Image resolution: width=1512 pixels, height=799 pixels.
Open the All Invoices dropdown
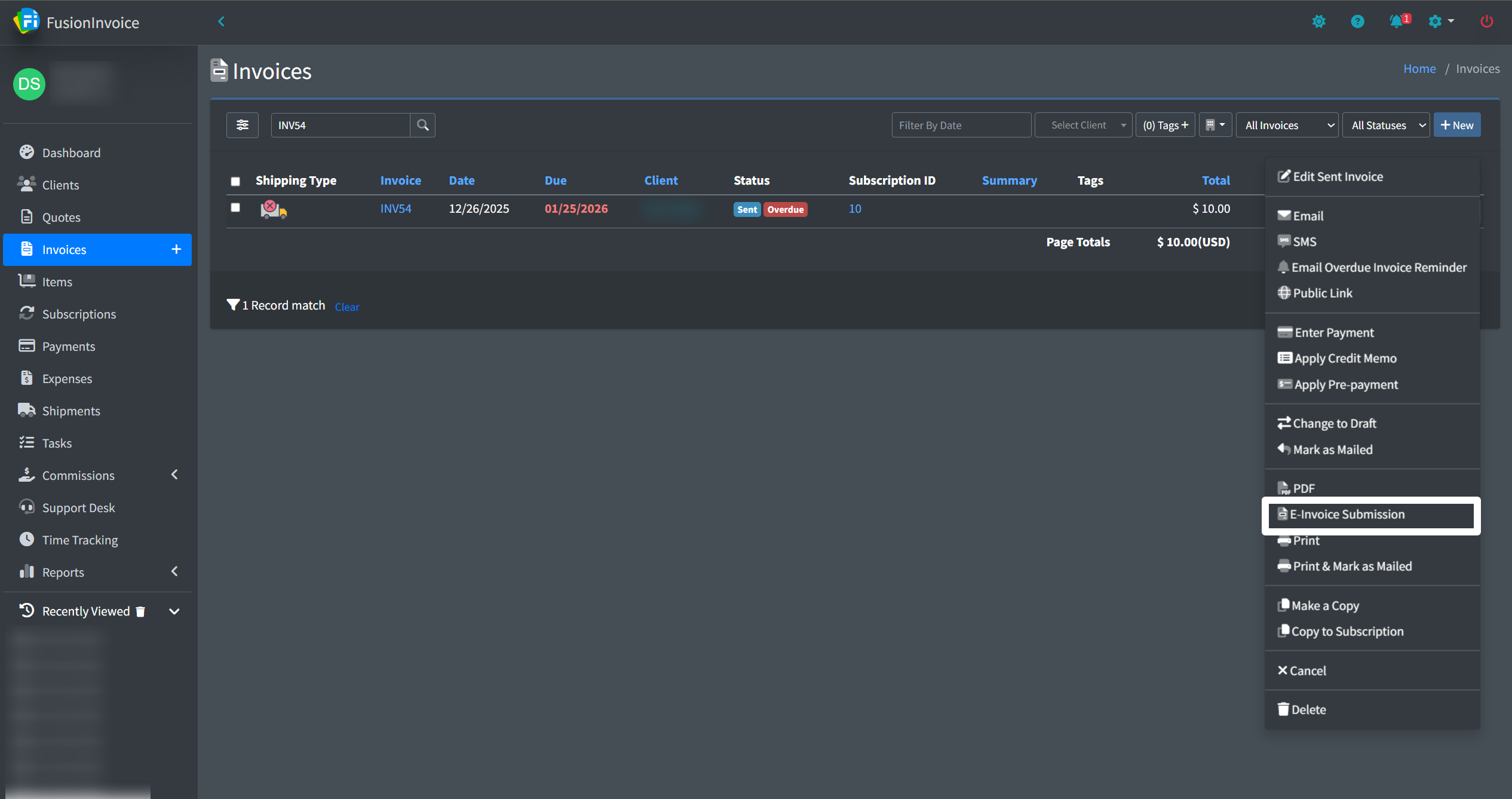coord(1286,125)
